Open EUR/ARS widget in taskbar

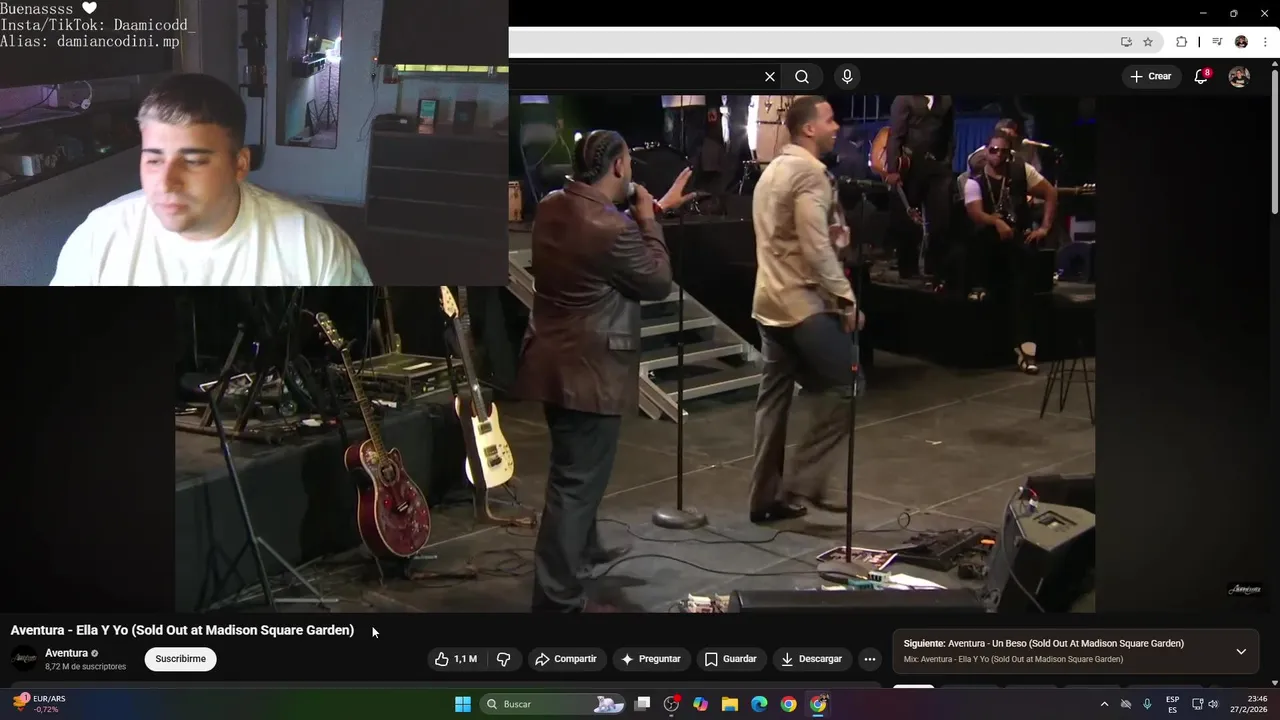tap(40, 704)
